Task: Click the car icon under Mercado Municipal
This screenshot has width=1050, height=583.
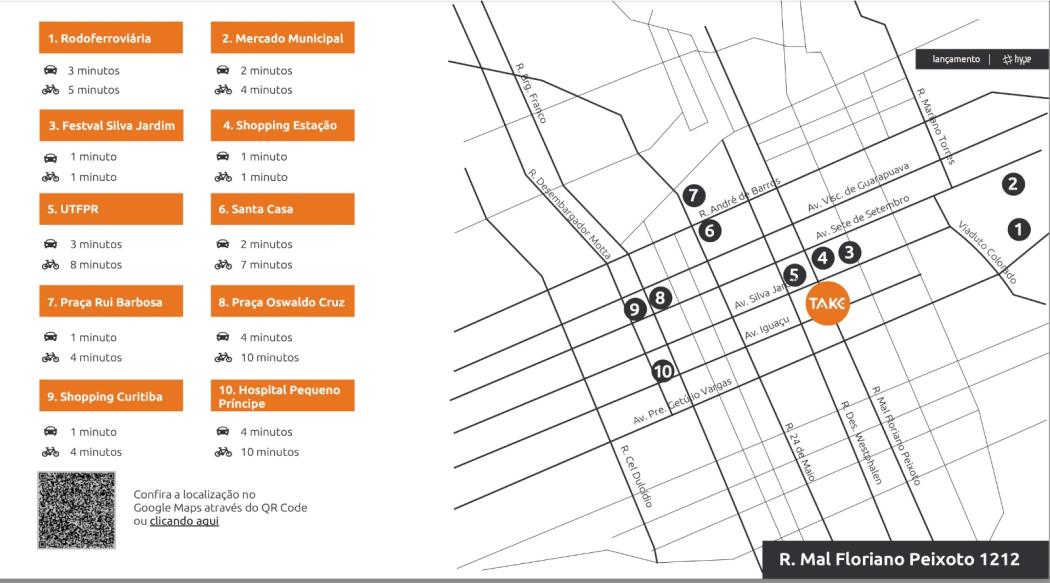Action: coord(223,70)
